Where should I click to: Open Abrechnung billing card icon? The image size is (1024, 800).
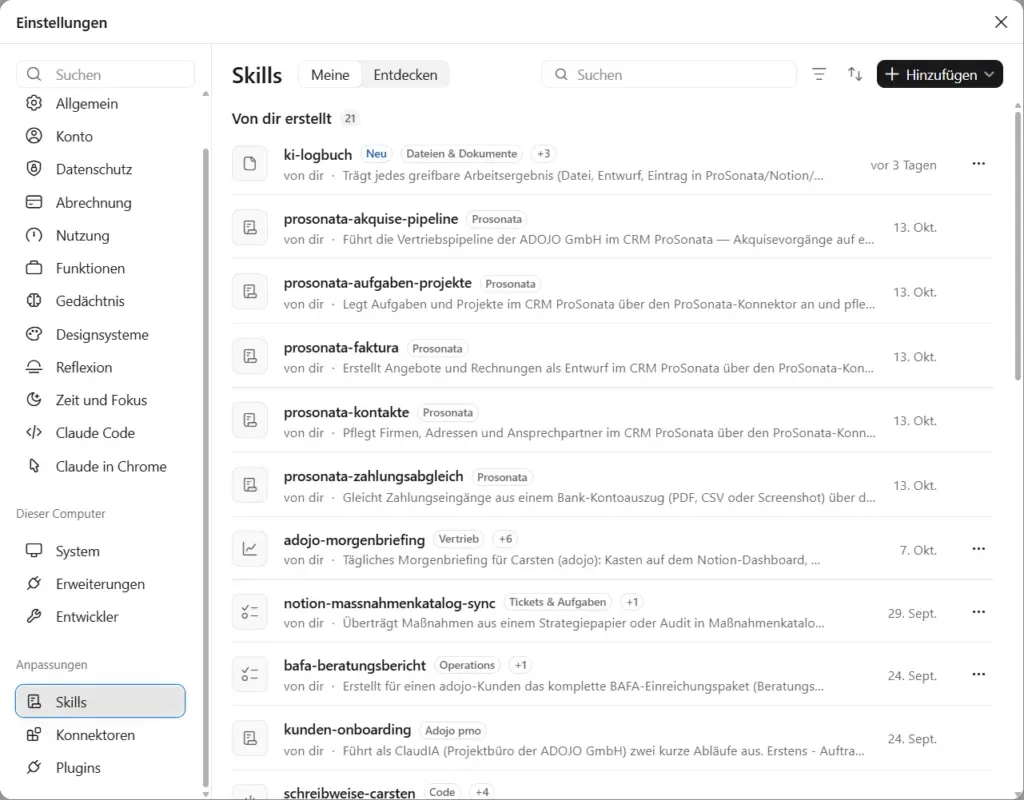(x=34, y=202)
